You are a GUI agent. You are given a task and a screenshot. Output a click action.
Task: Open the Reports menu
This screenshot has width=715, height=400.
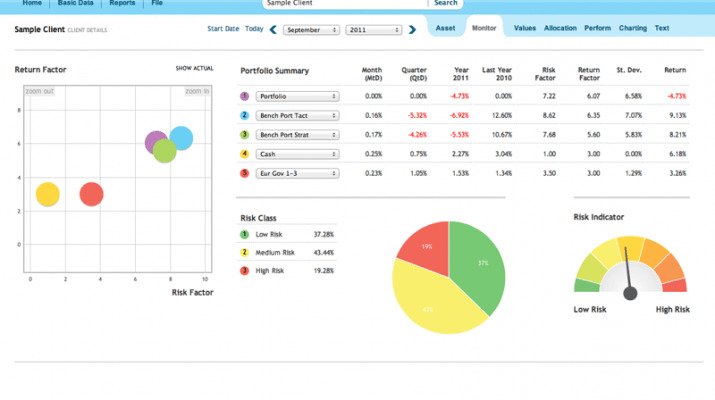click(x=122, y=4)
